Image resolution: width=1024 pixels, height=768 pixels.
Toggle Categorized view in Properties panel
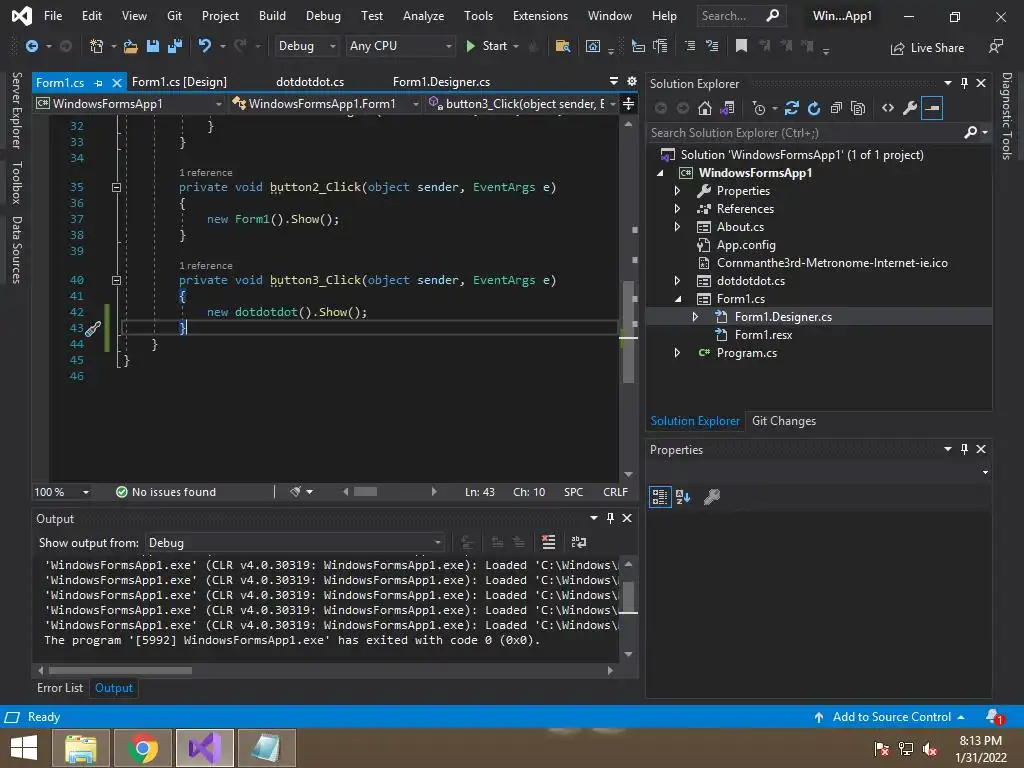[660, 496]
